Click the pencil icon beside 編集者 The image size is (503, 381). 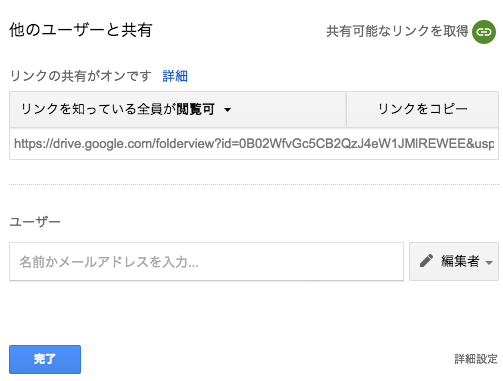coord(426,261)
